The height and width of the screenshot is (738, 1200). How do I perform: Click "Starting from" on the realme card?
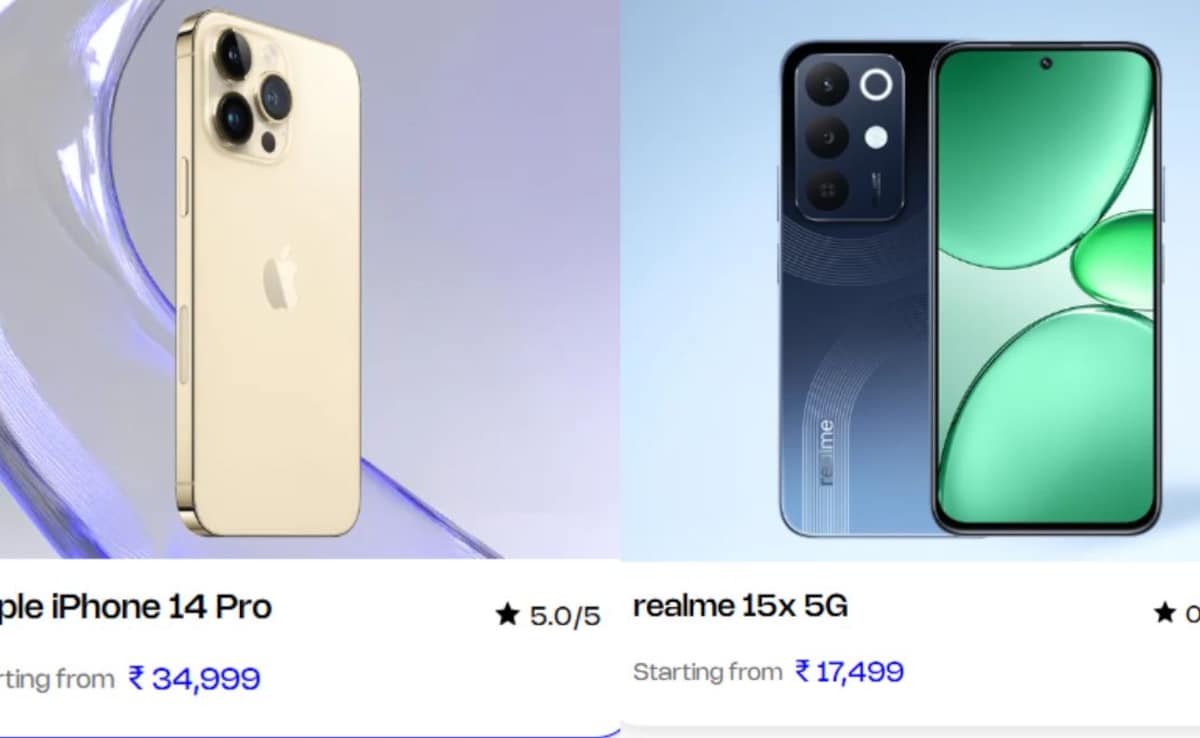(707, 671)
